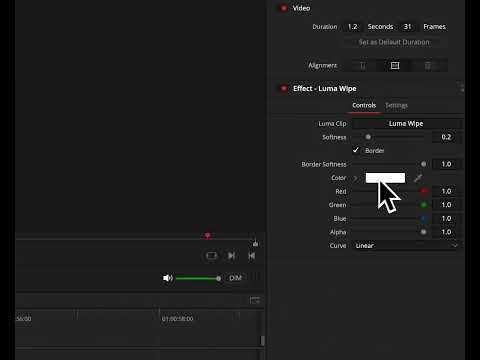The height and width of the screenshot is (360, 480).
Task: Switch to the Settings tab
Action: (396, 105)
